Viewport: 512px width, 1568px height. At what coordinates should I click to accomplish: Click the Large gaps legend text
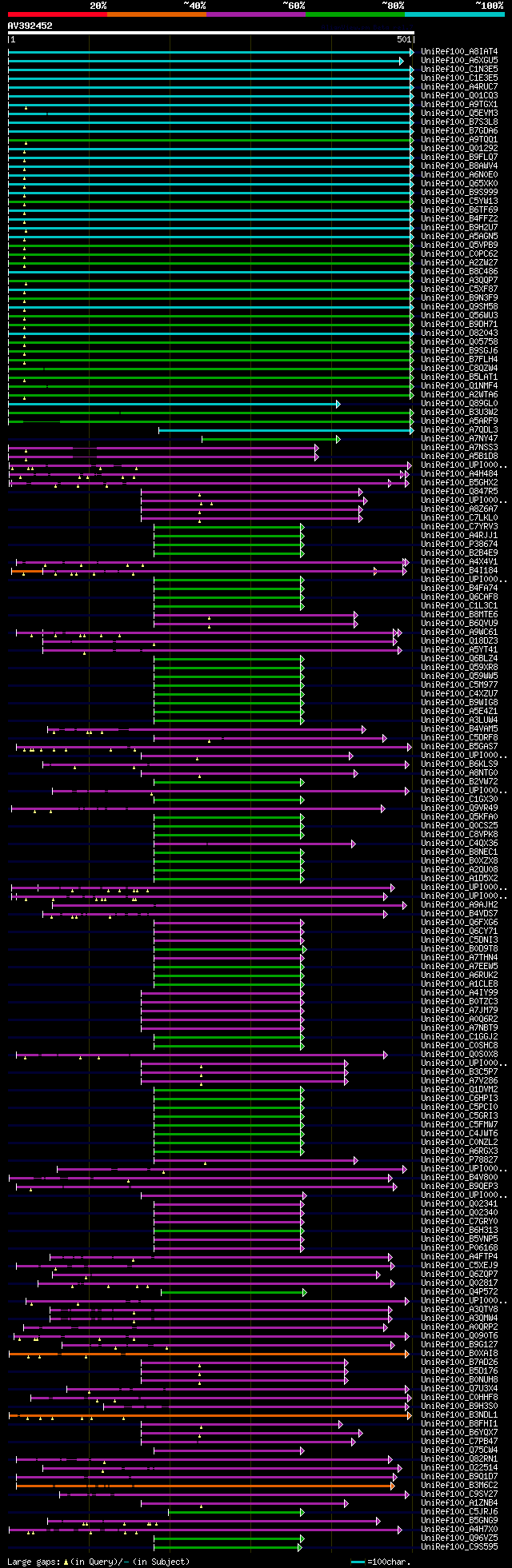(98, 1562)
